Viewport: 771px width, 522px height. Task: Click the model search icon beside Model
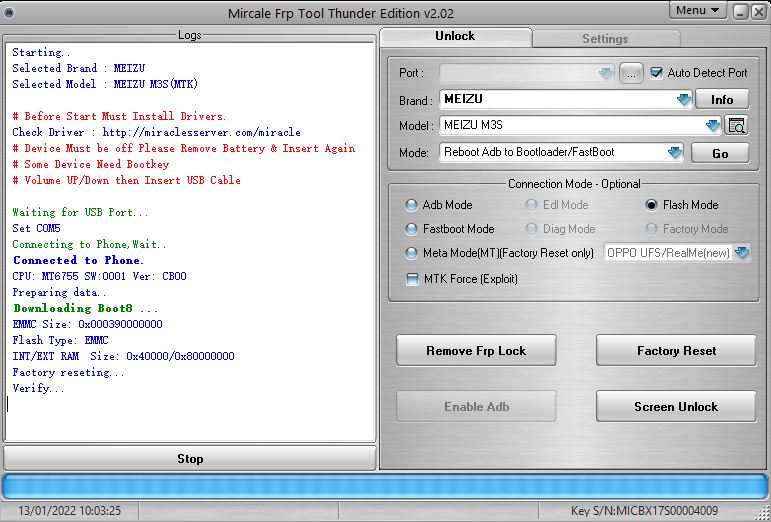[736, 126]
